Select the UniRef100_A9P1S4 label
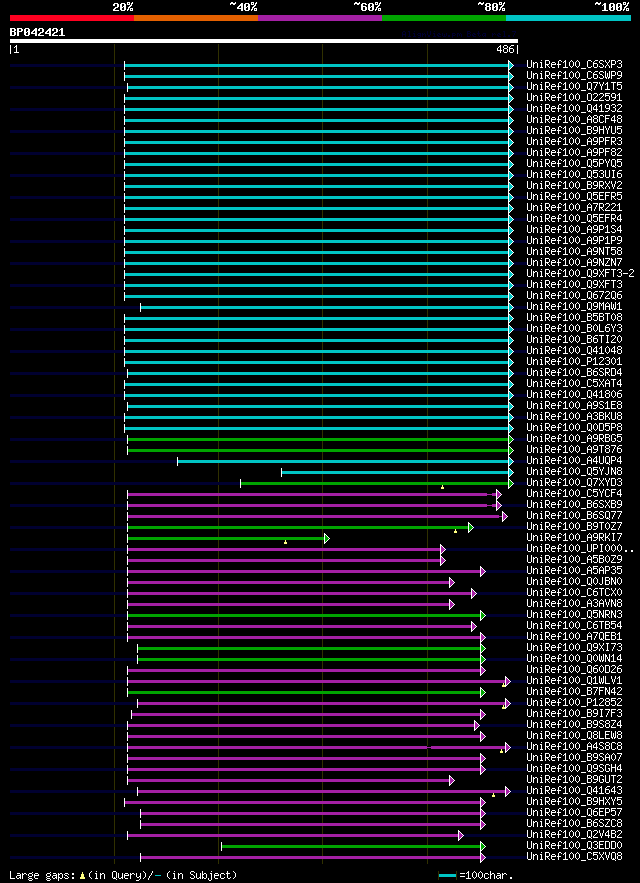Image resolution: width=640 pixels, height=883 pixels. (x=574, y=230)
